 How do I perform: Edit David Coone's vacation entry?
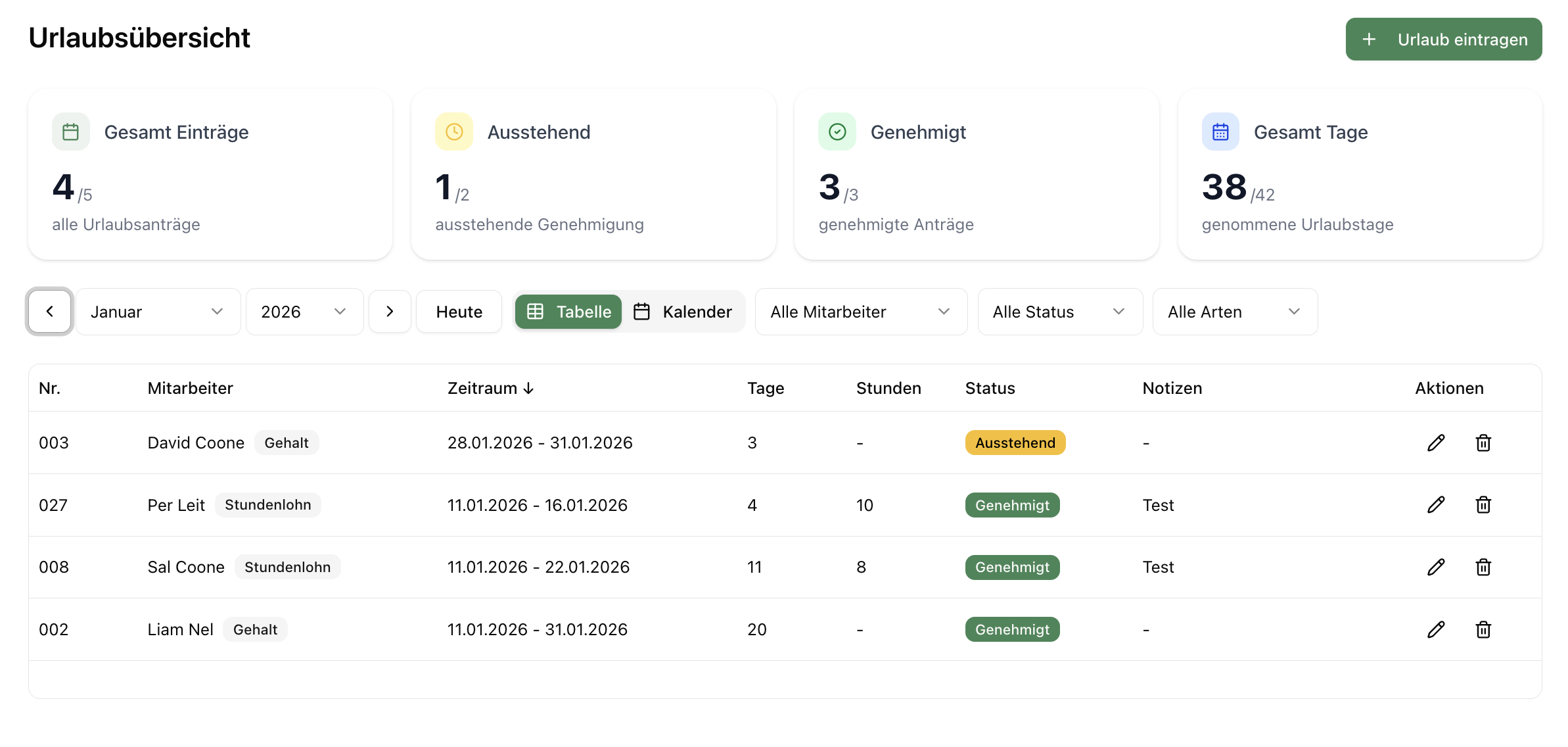(x=1436, y=443)
